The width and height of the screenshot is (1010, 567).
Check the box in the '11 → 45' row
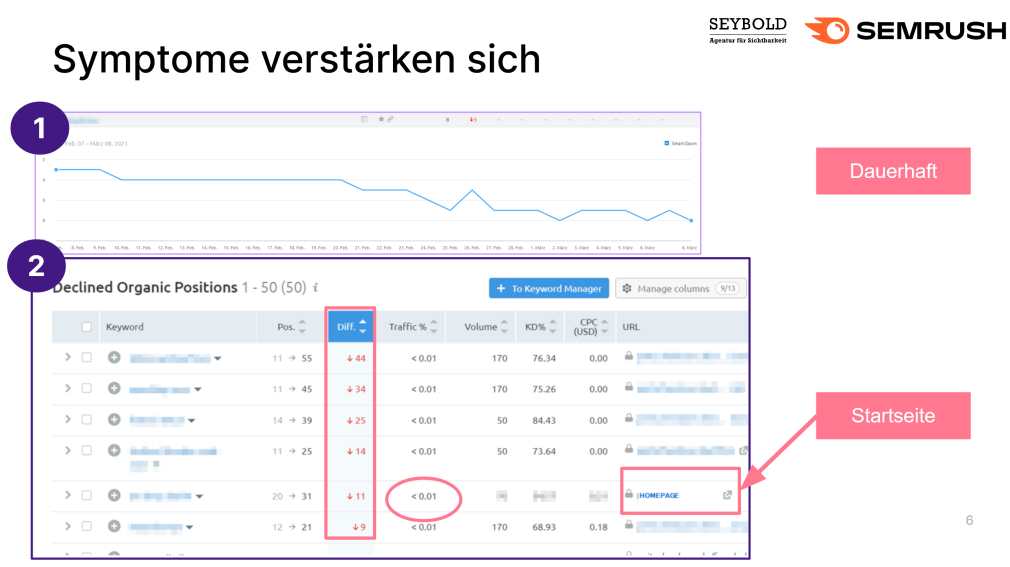(86, 389)
